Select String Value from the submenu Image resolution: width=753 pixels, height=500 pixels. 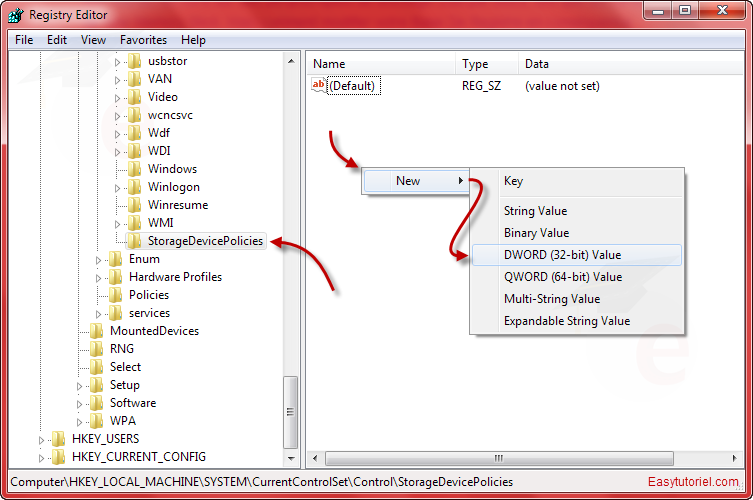click(577, 211)
